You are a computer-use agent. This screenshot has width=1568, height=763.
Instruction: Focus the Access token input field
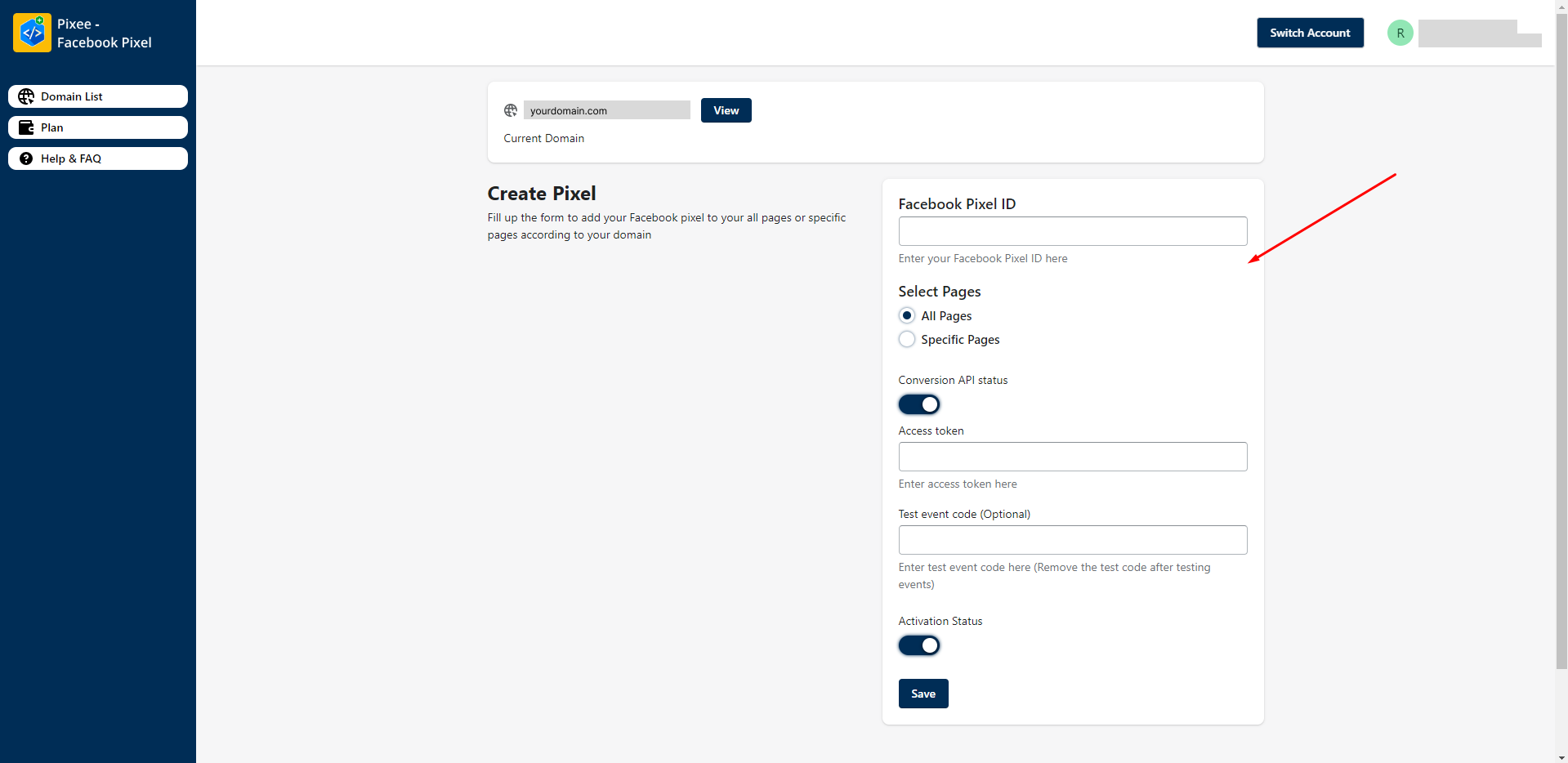[1073, 457]
